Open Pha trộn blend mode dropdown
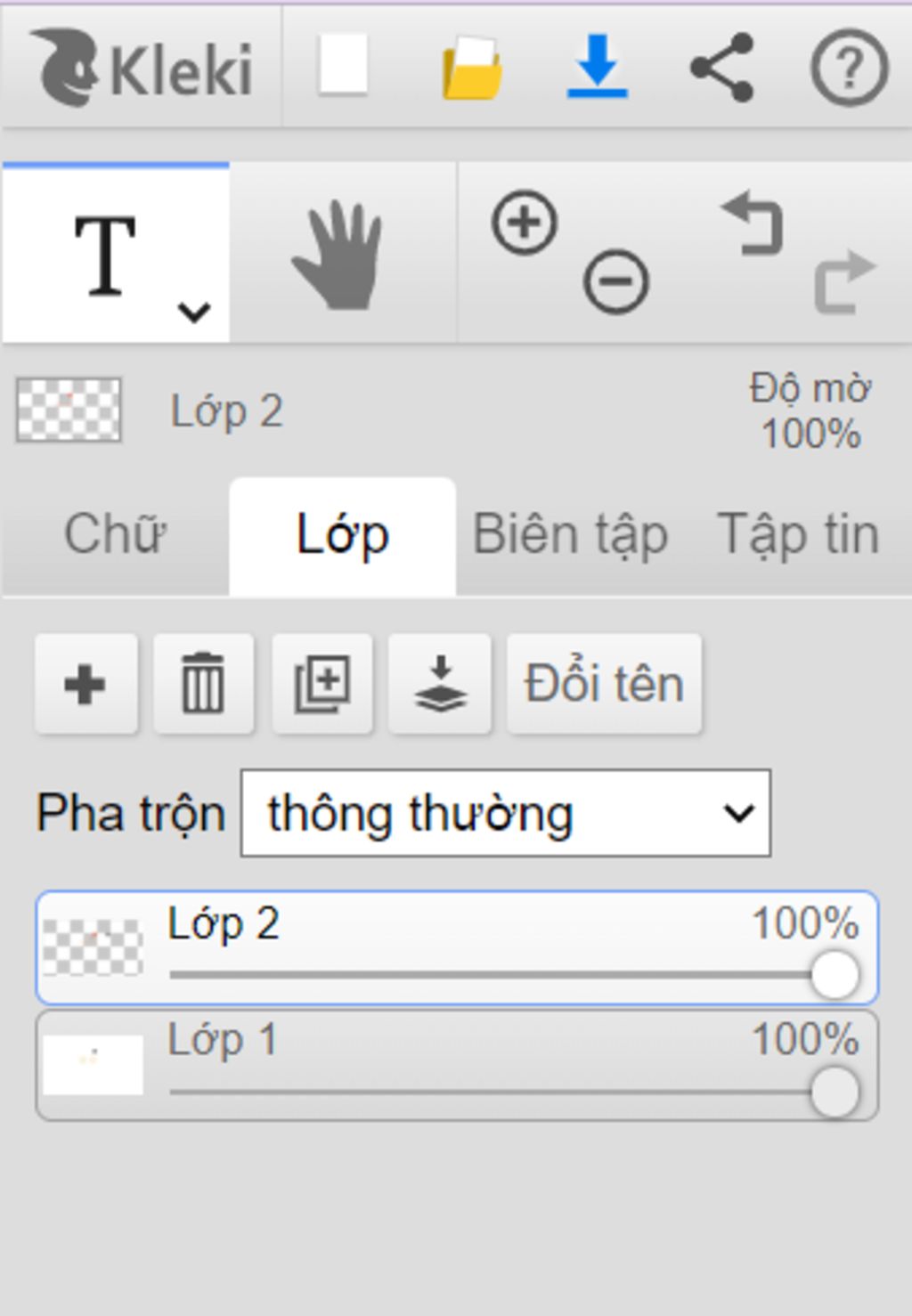Screen dimensions: 912x1316 click(506, 813)
